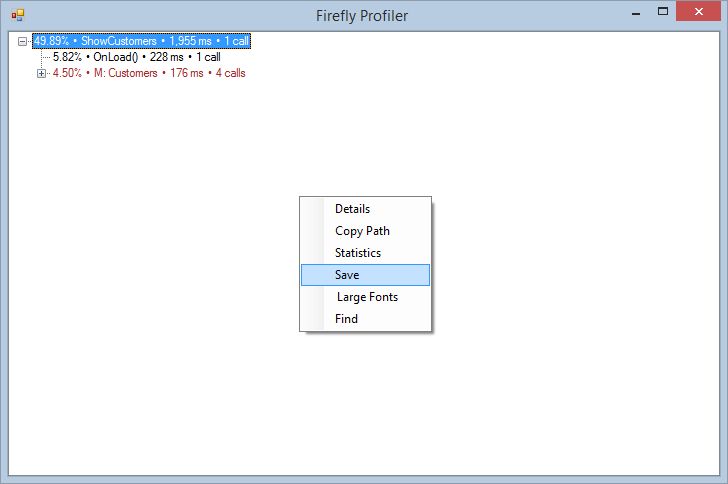
Task: Minimize the Firefly Profiler window
Action: [636, 13]
